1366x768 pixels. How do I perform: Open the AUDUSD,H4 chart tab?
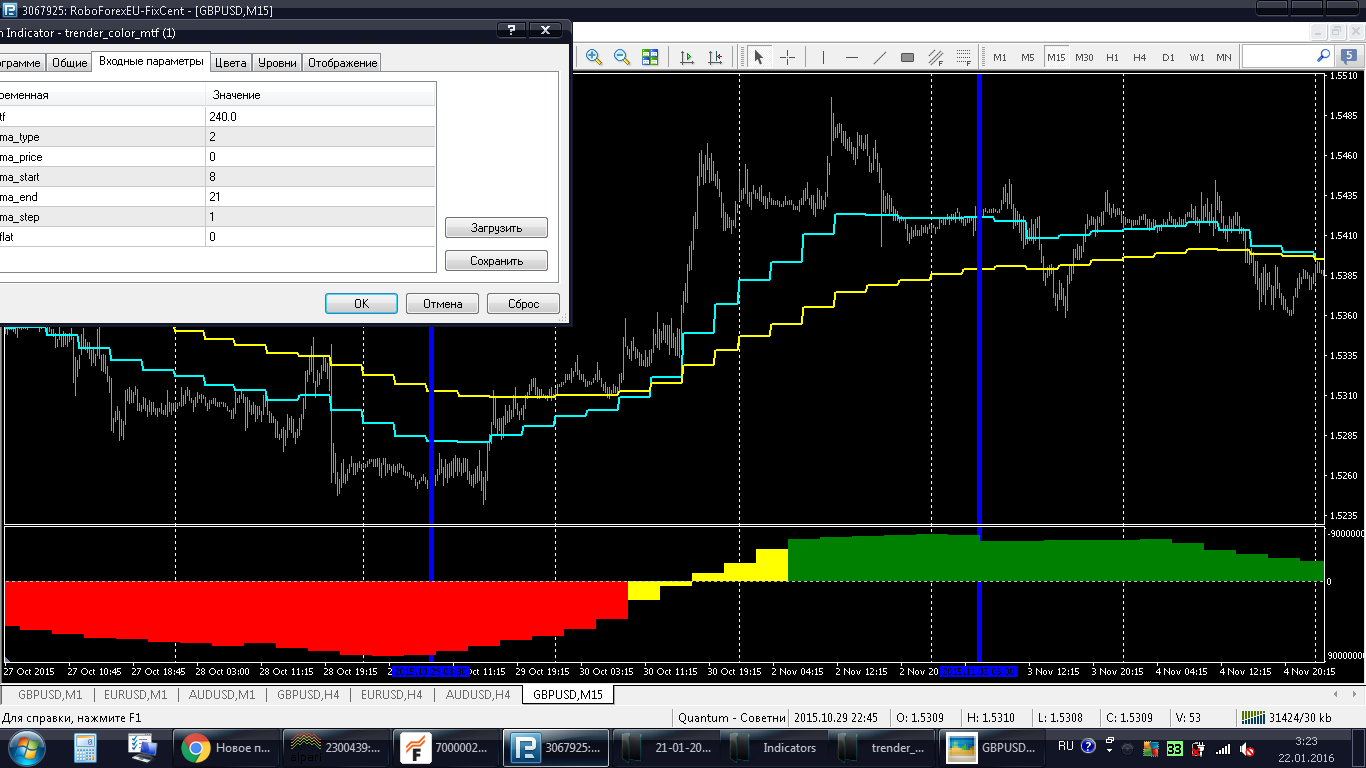478,694
